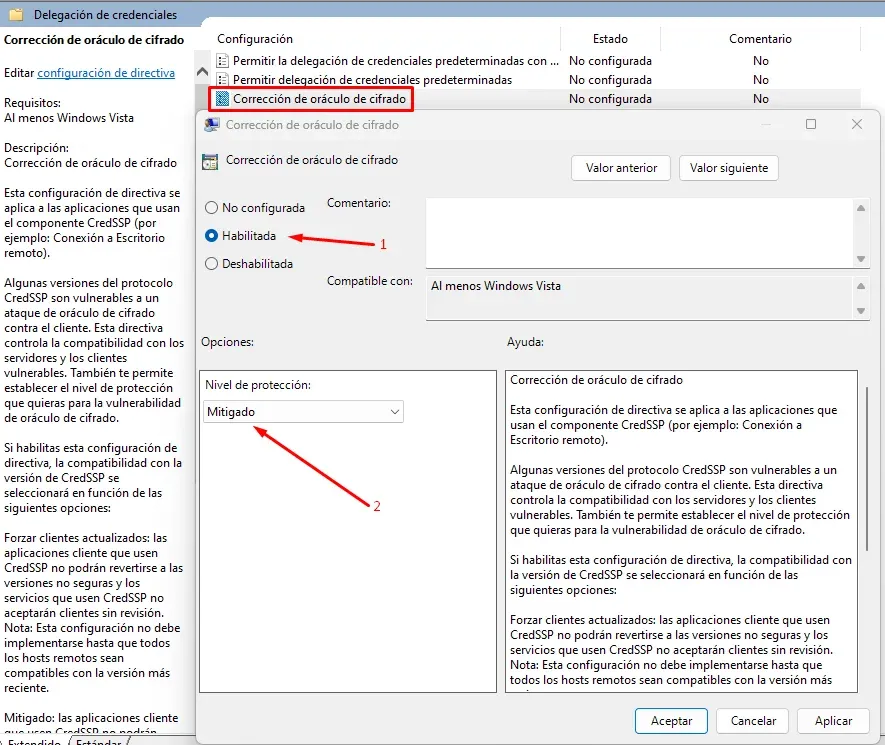This screenshot has height=745, width=885.
Task: Open the configuración de directiva link
Action: click(x=106, y=73)
